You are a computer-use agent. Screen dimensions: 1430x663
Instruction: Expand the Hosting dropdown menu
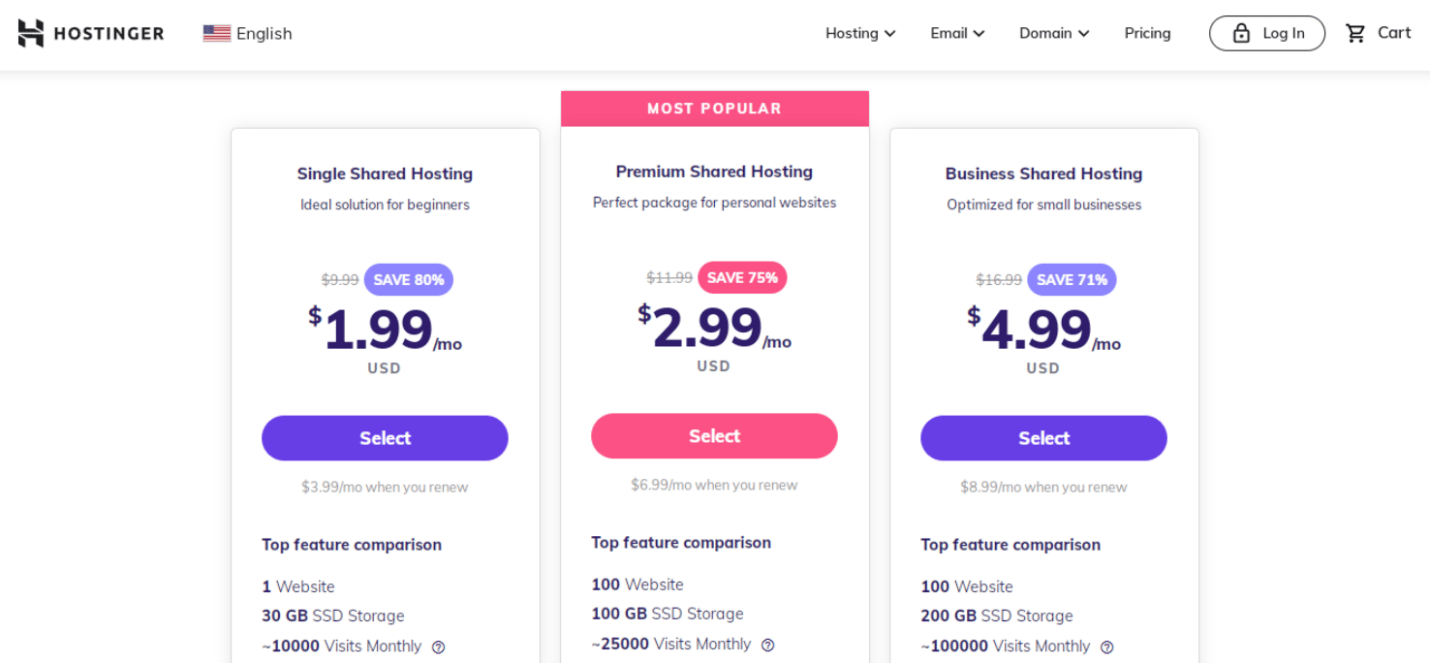[x=860, y=33]
